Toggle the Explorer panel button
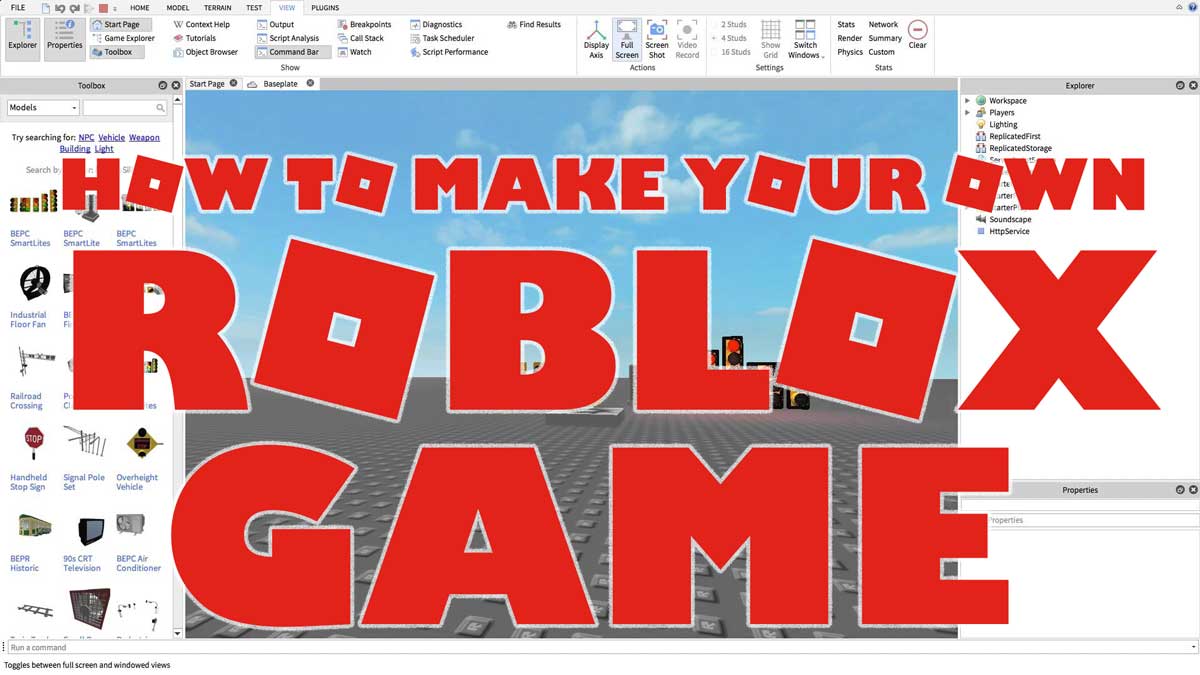This screenshot has height=675, width=1200. click(22, 38)
